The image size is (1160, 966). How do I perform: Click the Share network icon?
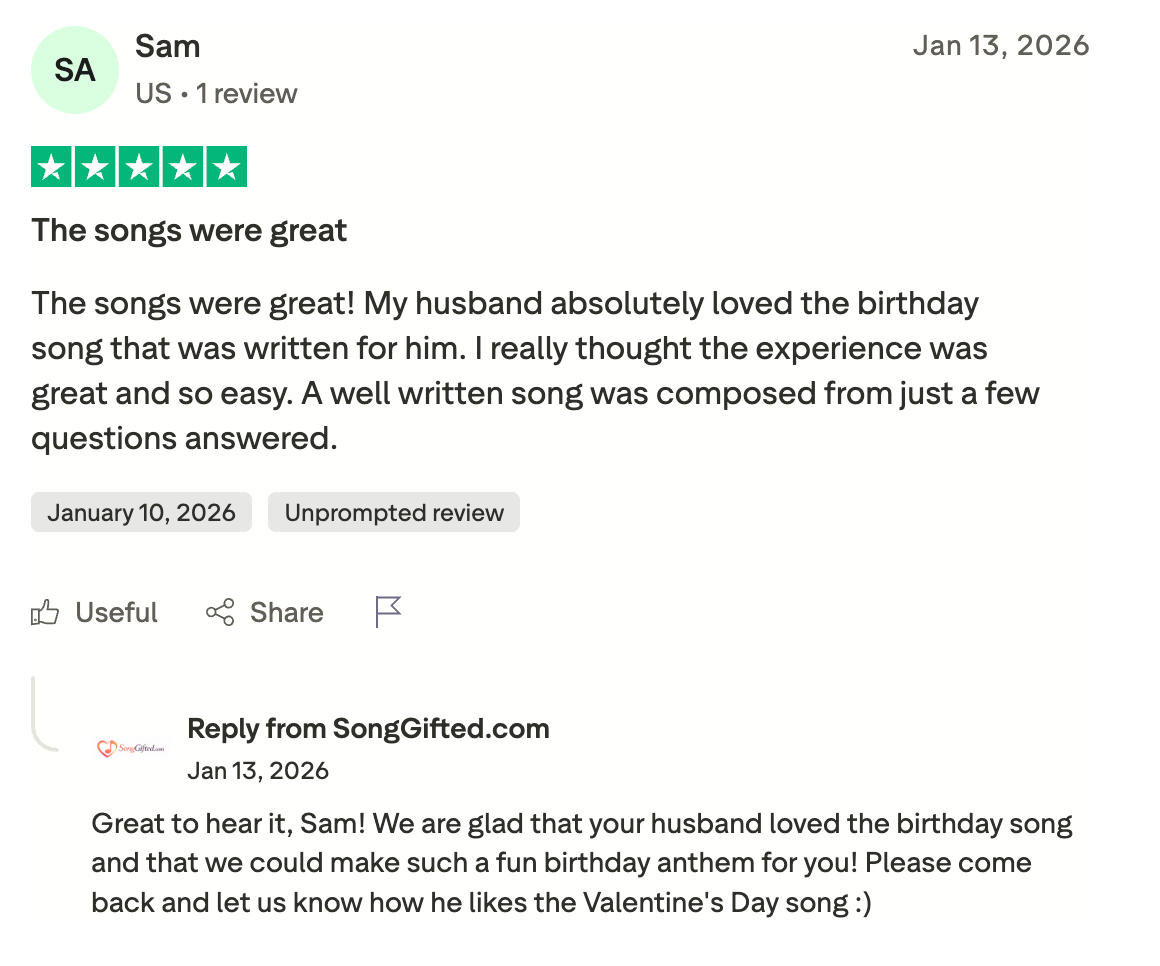pos(220,612)
